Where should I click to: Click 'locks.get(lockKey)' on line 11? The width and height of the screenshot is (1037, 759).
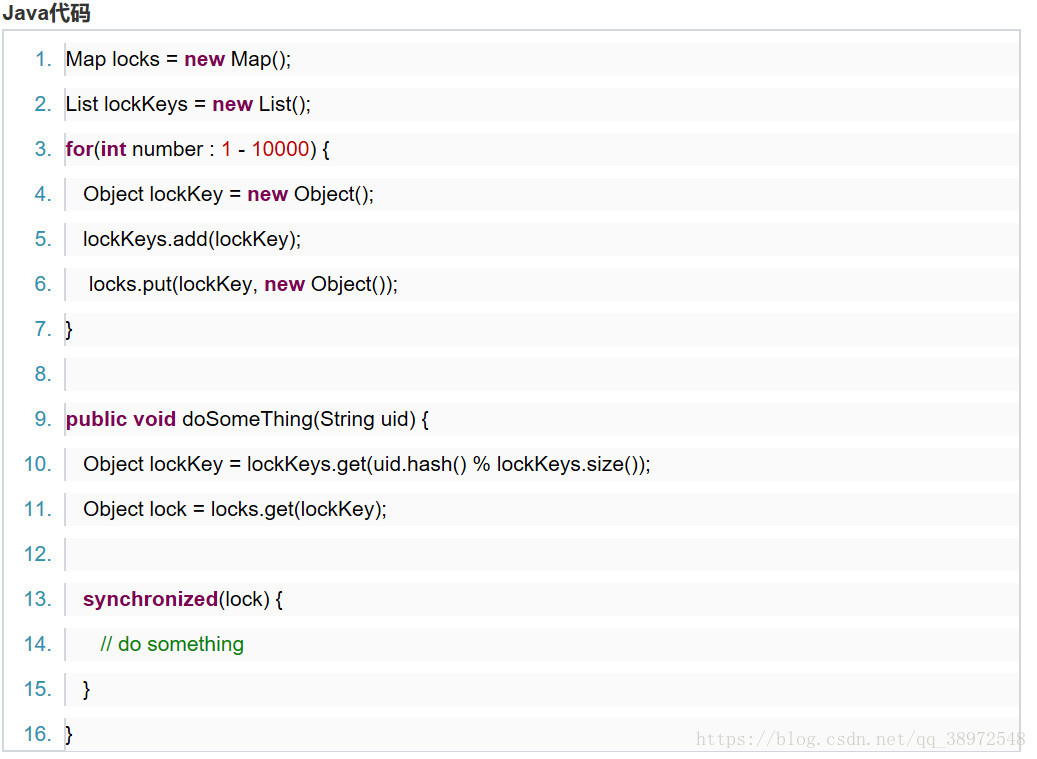(x=296, y=509)
